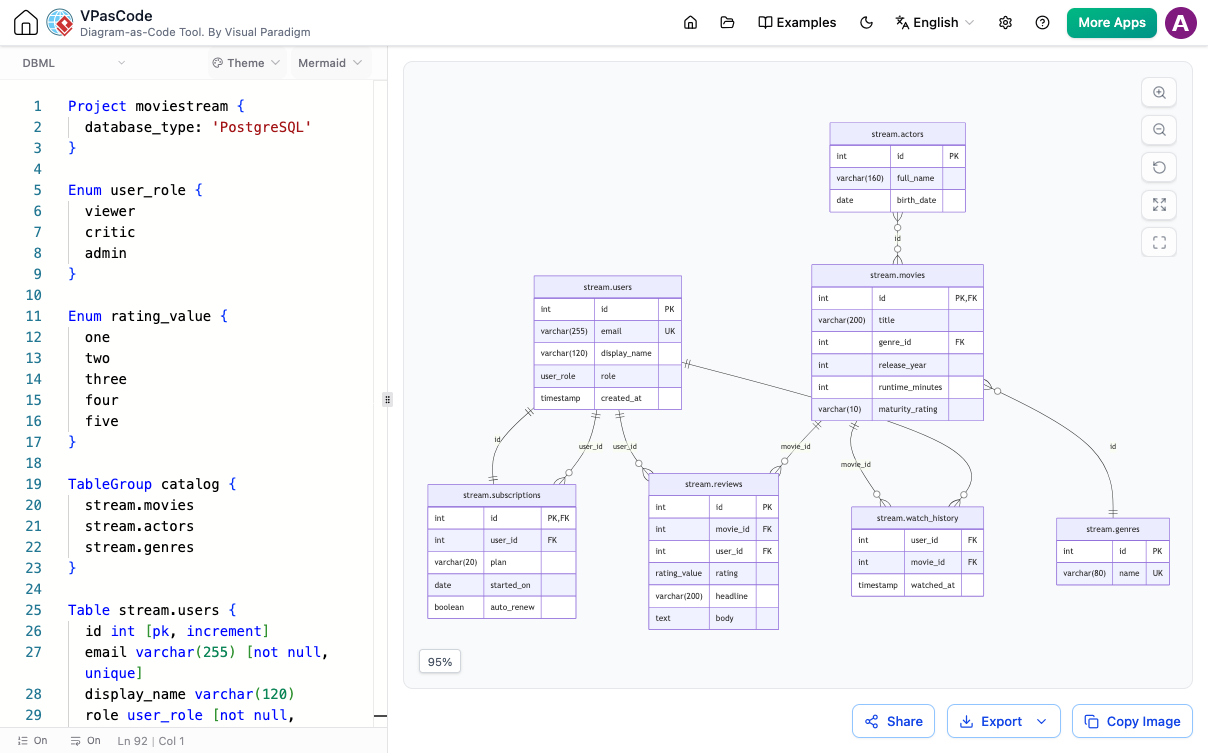The image size is (1208, 753).
Task: Reset diagram zoom with rotate icon
Action: pos(1159,167)
